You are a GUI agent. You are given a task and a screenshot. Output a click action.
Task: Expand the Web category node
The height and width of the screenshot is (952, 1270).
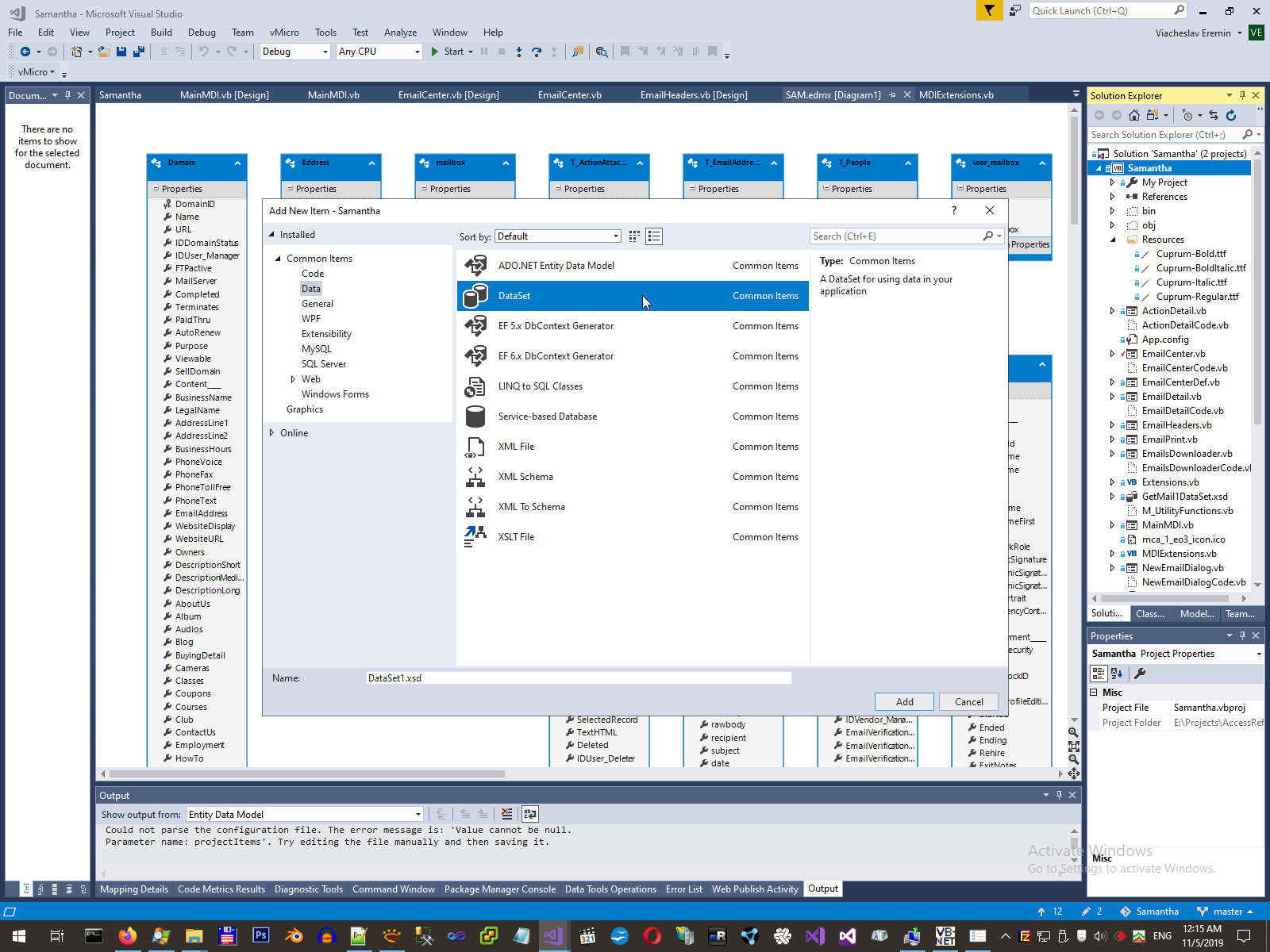[293, 379]
